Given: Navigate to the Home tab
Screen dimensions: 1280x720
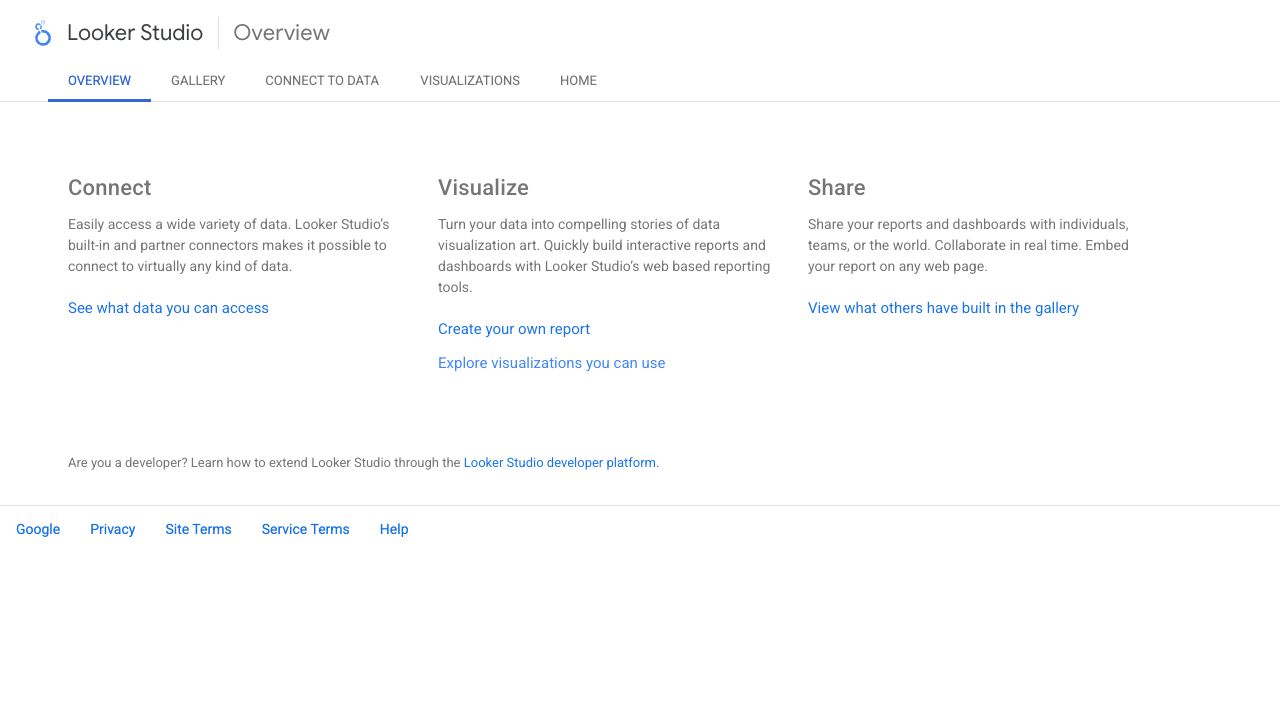Looking at the screenshot, I should pos(578,81).
